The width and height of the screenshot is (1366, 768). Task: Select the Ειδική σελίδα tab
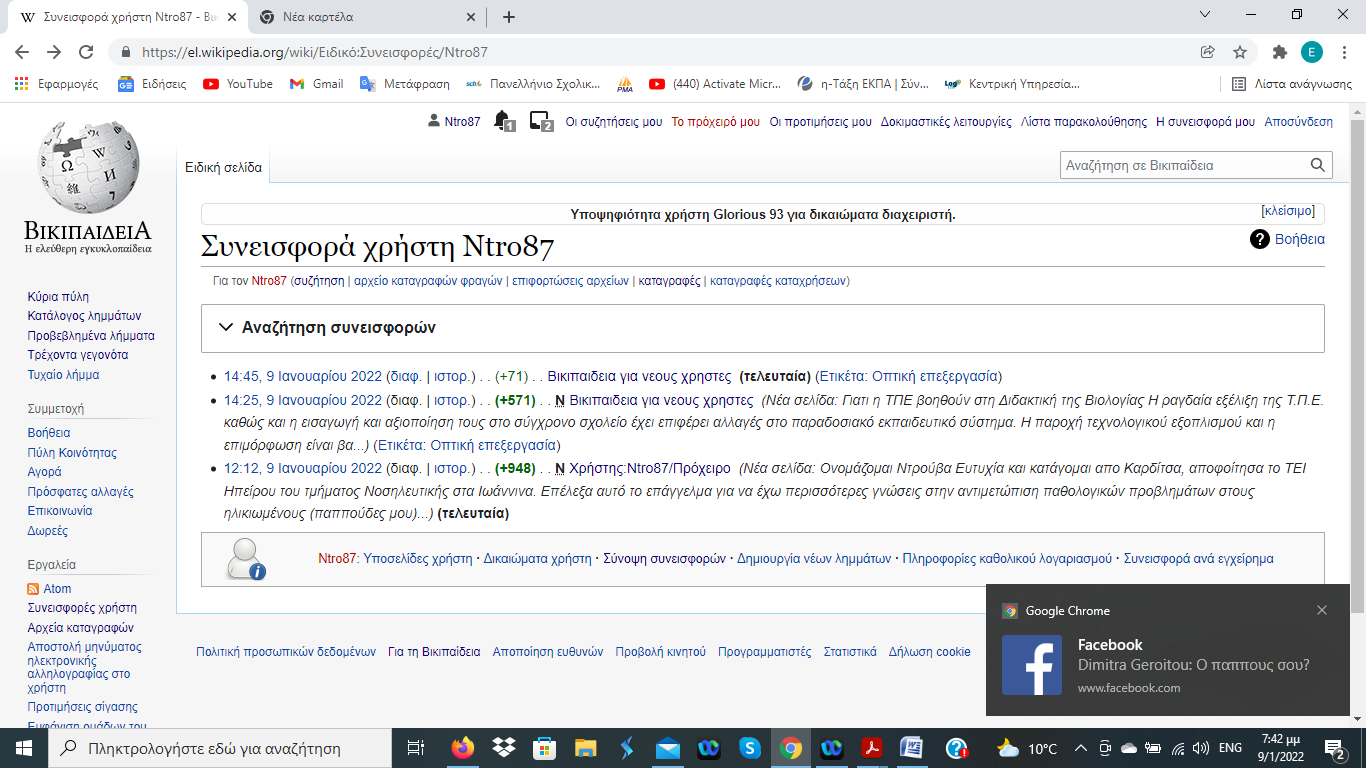[223, 168]
